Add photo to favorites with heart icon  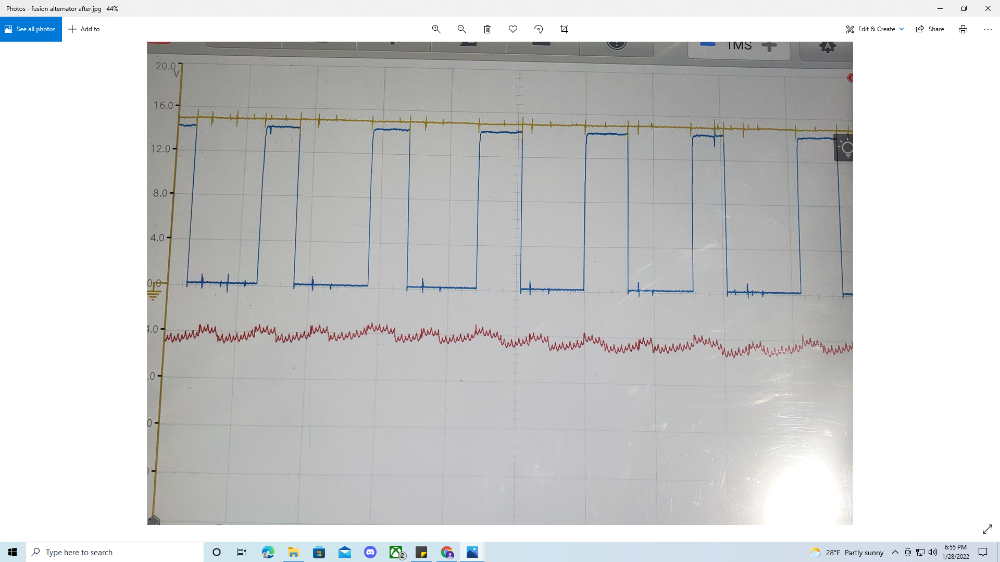[x=513, y=29]
